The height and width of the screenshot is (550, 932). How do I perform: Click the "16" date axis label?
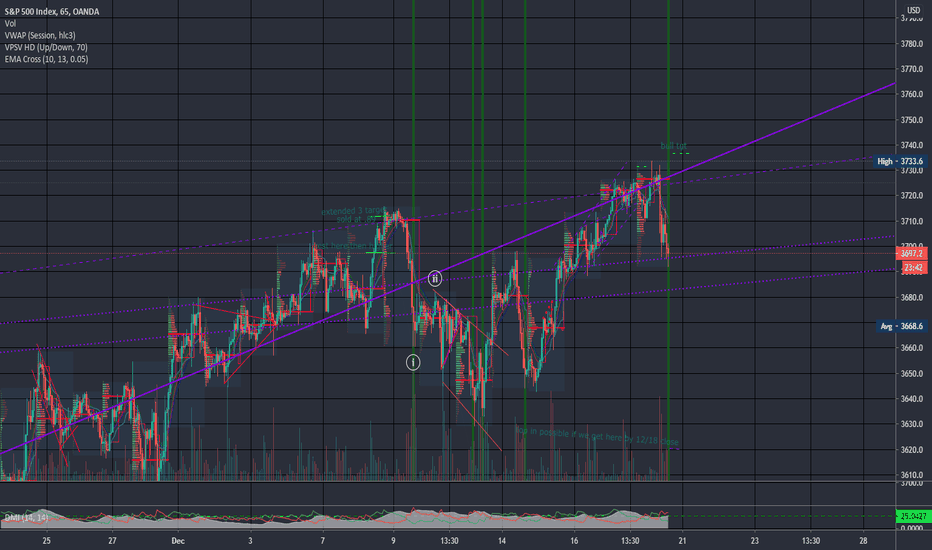[574, 540]
